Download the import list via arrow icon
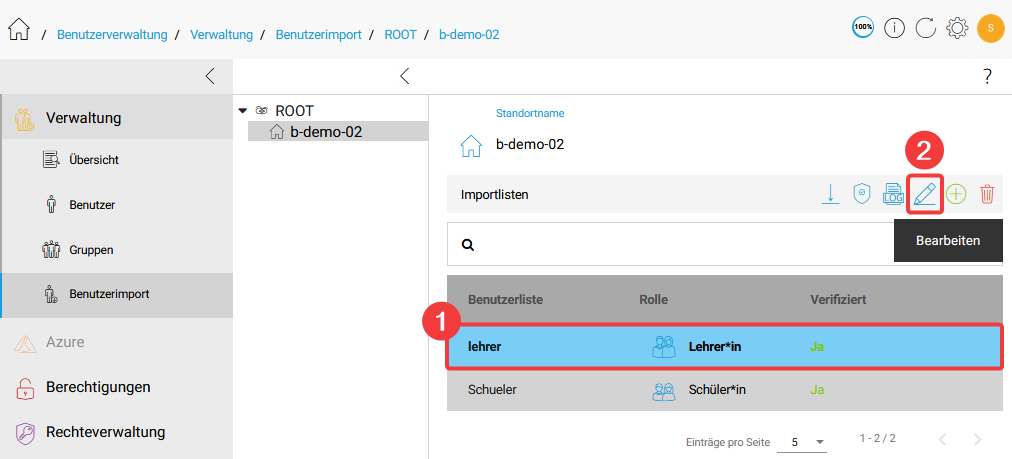 (830, 195)
